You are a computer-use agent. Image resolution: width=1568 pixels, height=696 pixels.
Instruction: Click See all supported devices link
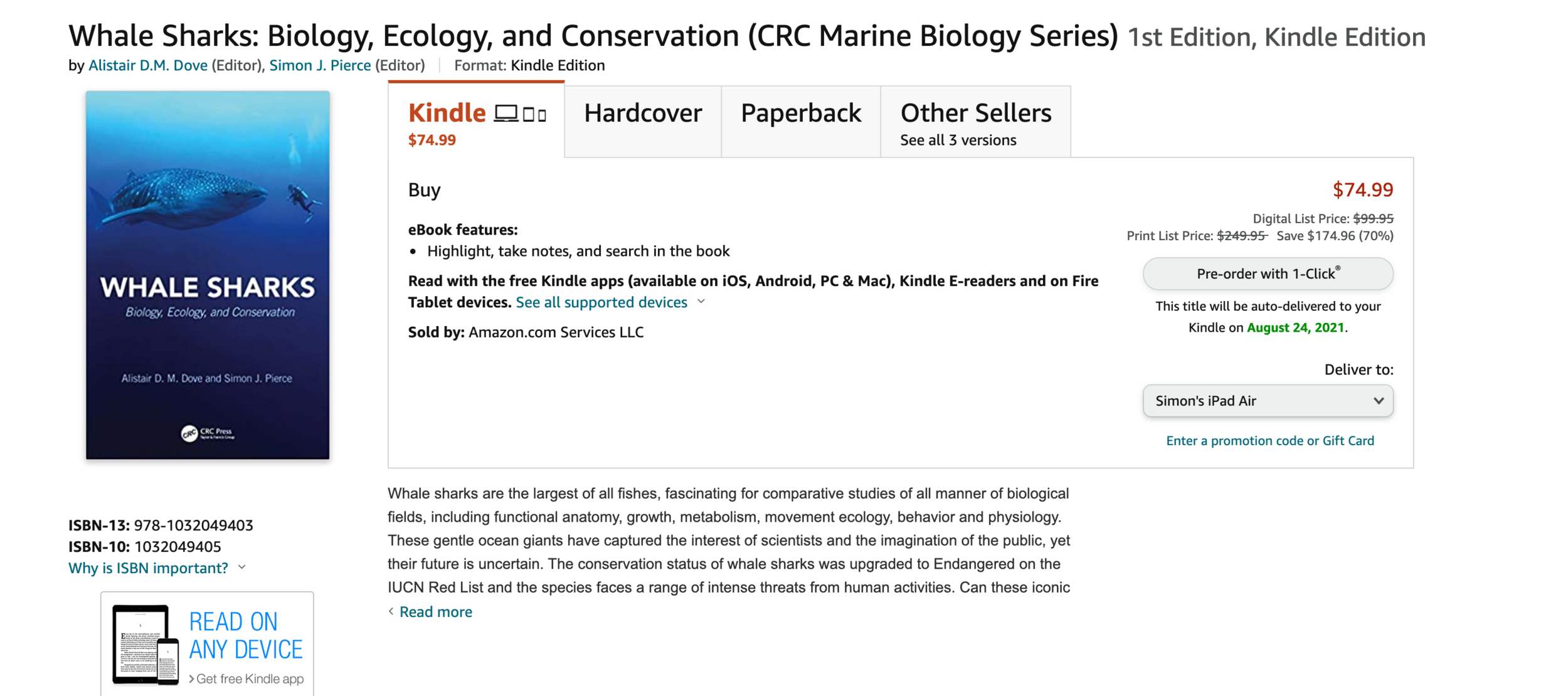(x=601, y=302)
